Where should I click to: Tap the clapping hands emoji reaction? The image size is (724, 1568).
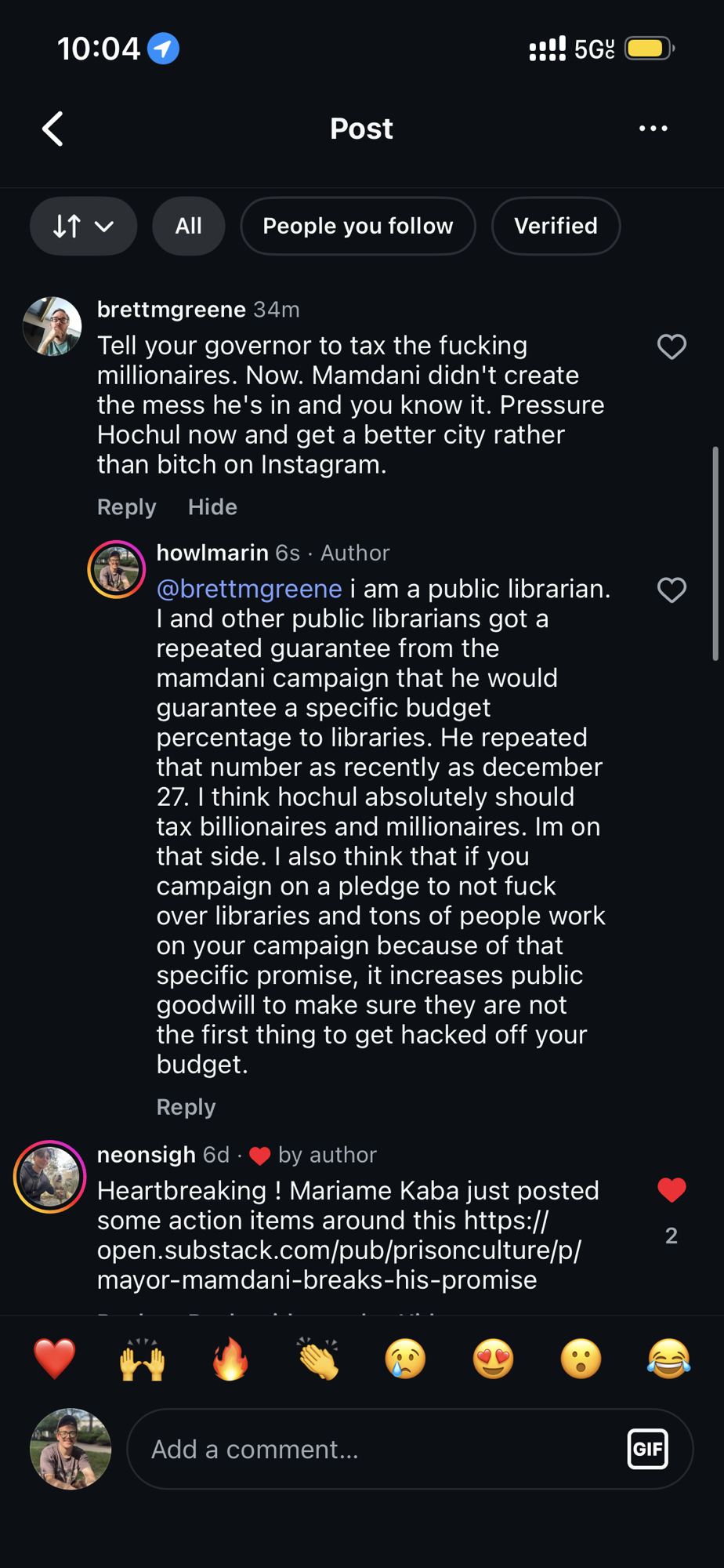318,1359
